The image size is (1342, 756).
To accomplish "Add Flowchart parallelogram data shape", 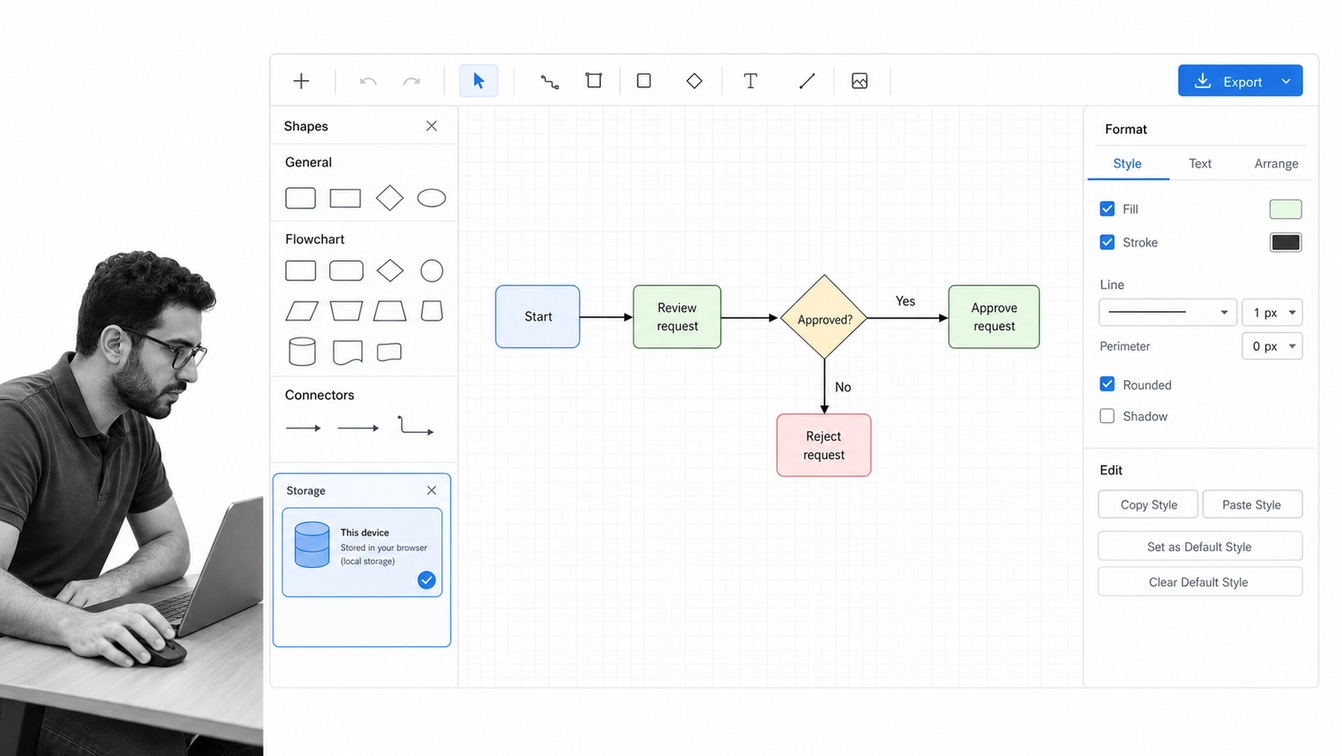I will pyautogui.click(x=302, y=311).
